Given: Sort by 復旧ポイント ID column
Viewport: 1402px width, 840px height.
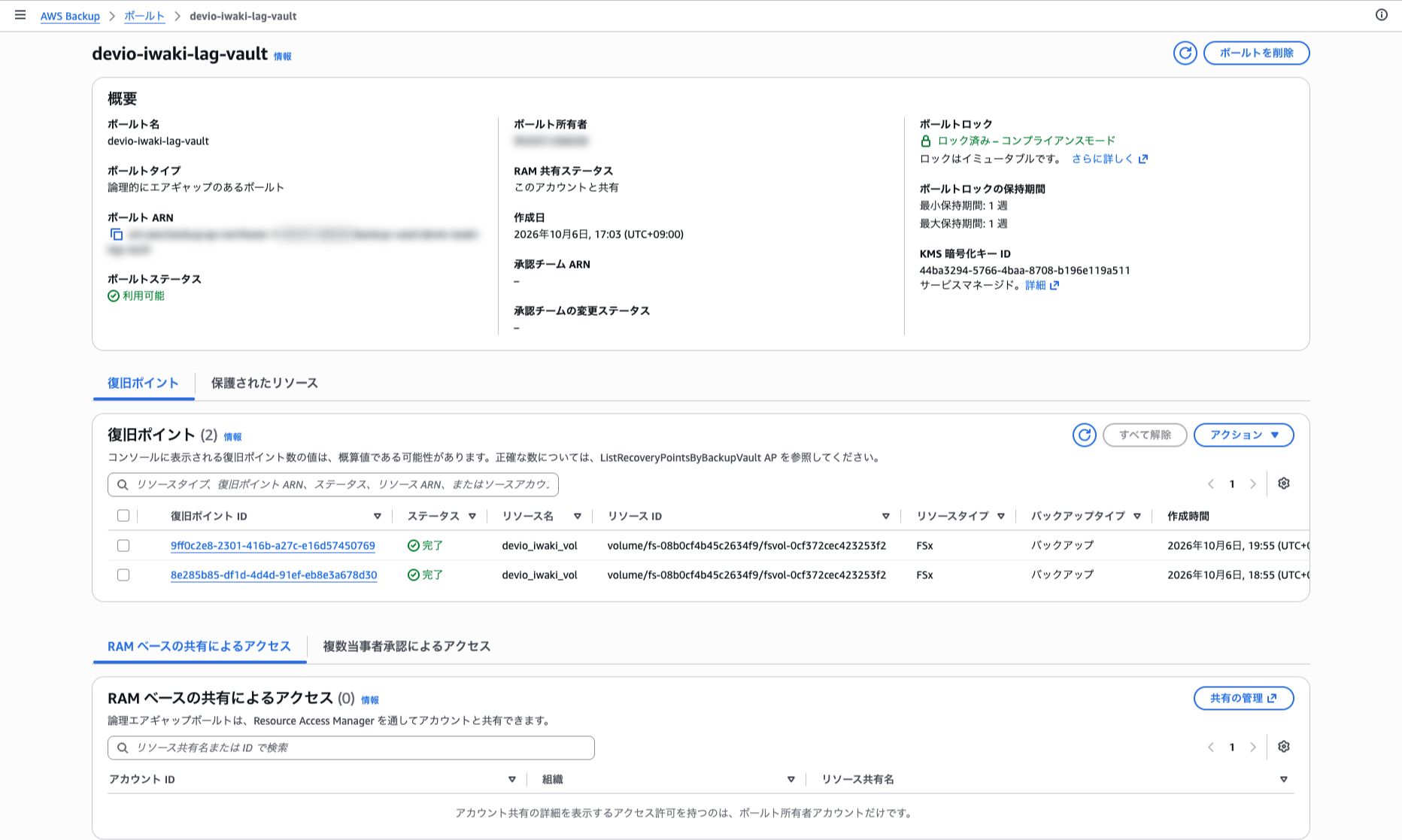Looking at the screenshot, I should point(378,517).
